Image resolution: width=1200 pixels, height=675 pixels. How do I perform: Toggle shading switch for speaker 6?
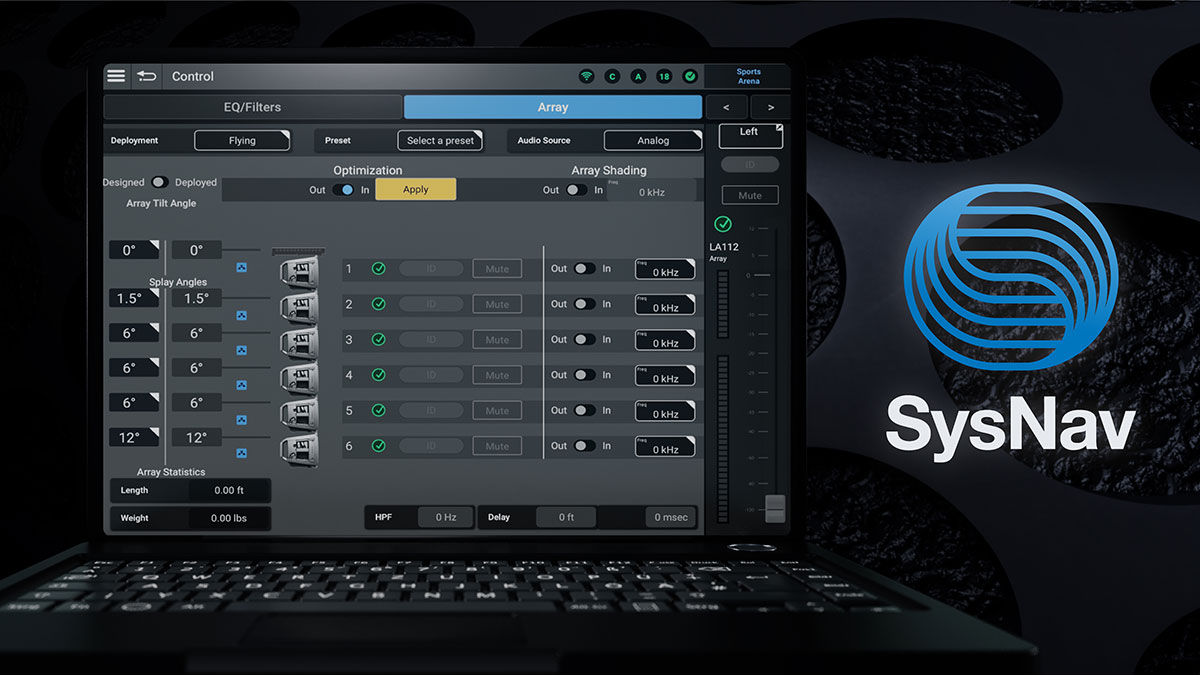584,446
